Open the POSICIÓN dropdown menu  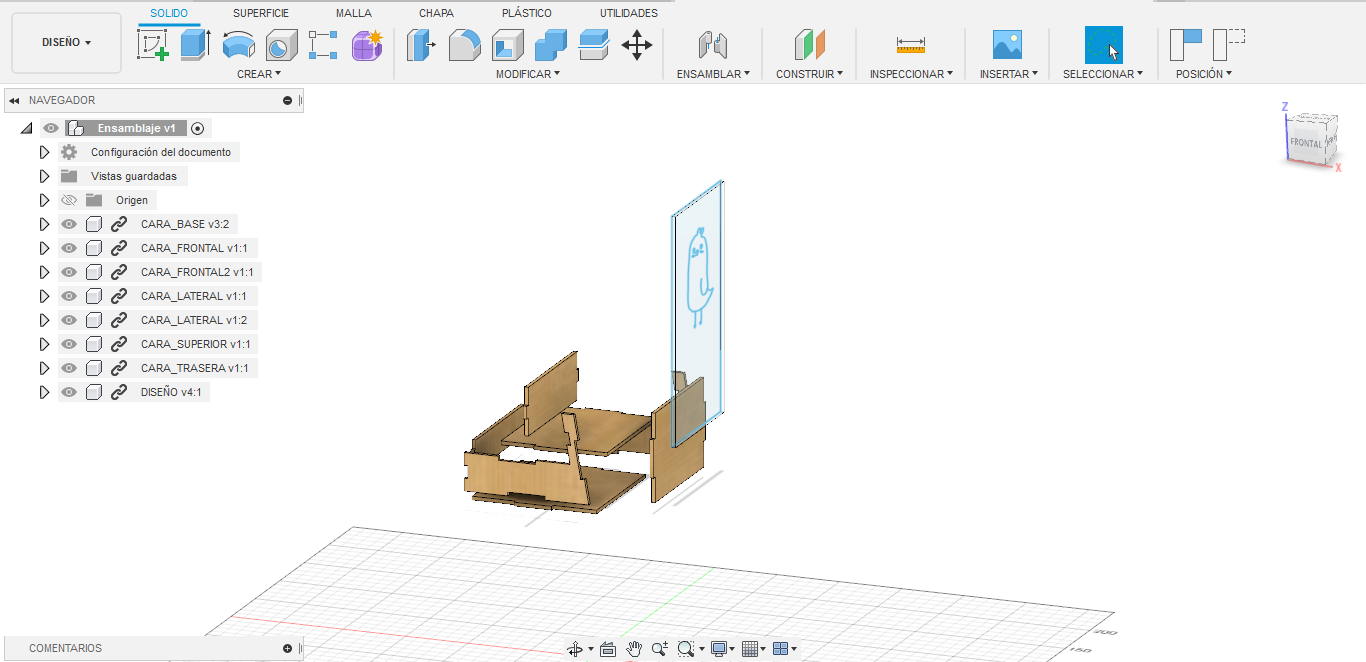(1204, 74)
